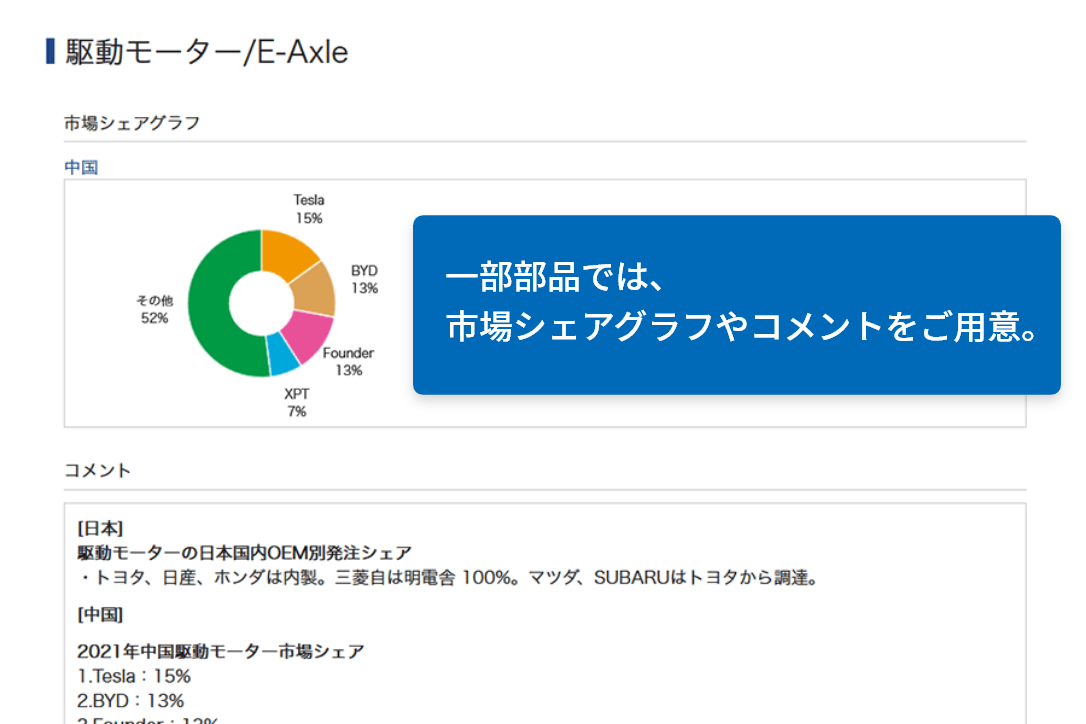The width and height of the screenshot is (1086, 724).
Task: Click the [中国] comment heading
Action: click(100, 613)
